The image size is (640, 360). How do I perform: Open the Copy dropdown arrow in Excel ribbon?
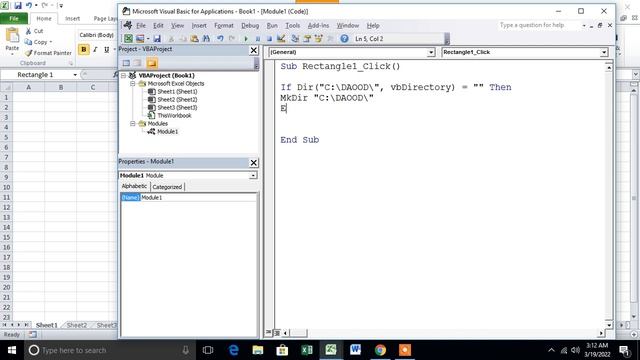pos(51,42)
